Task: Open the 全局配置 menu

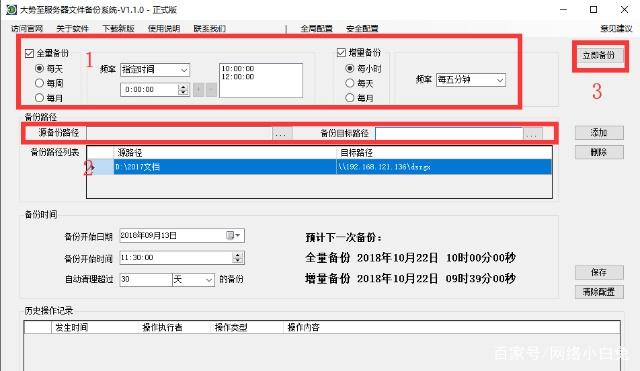Action: click(x=317, y=29)
